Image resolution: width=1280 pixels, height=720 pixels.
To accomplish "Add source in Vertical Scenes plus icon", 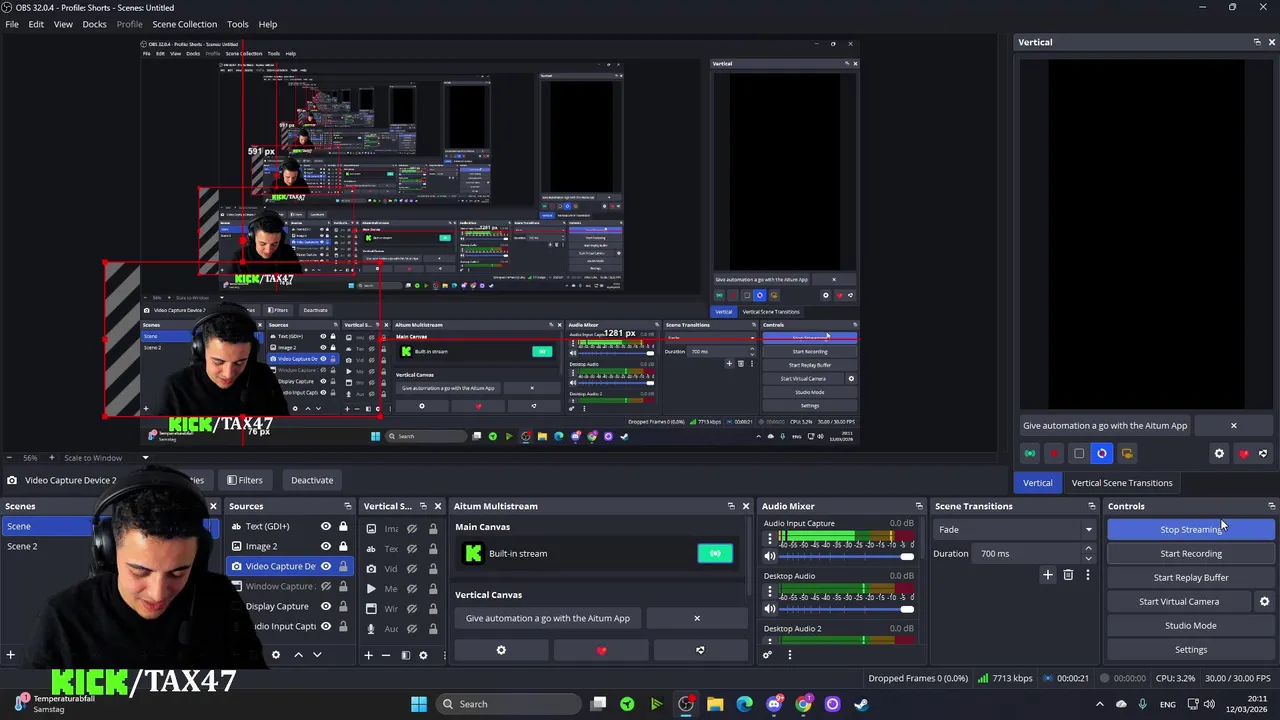I will [x=368, y=655].
